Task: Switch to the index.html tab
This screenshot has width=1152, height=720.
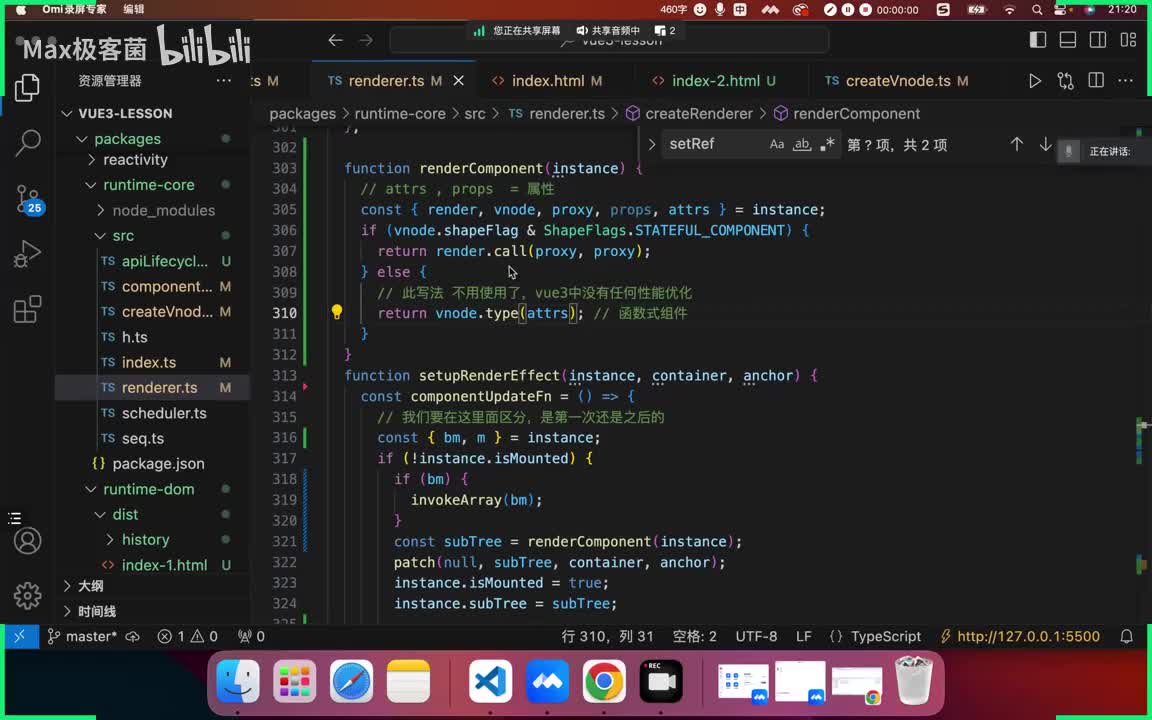Action: click(546, 81)
